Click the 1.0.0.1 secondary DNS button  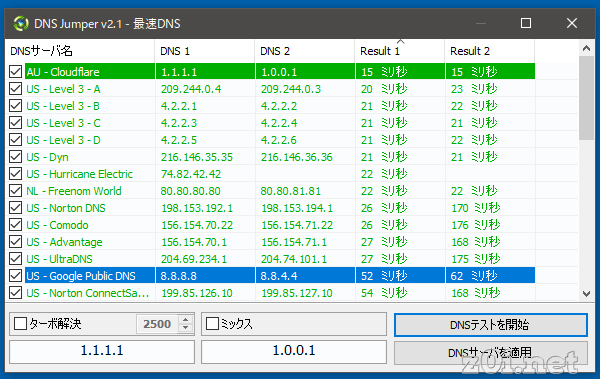tap(294, 351)
